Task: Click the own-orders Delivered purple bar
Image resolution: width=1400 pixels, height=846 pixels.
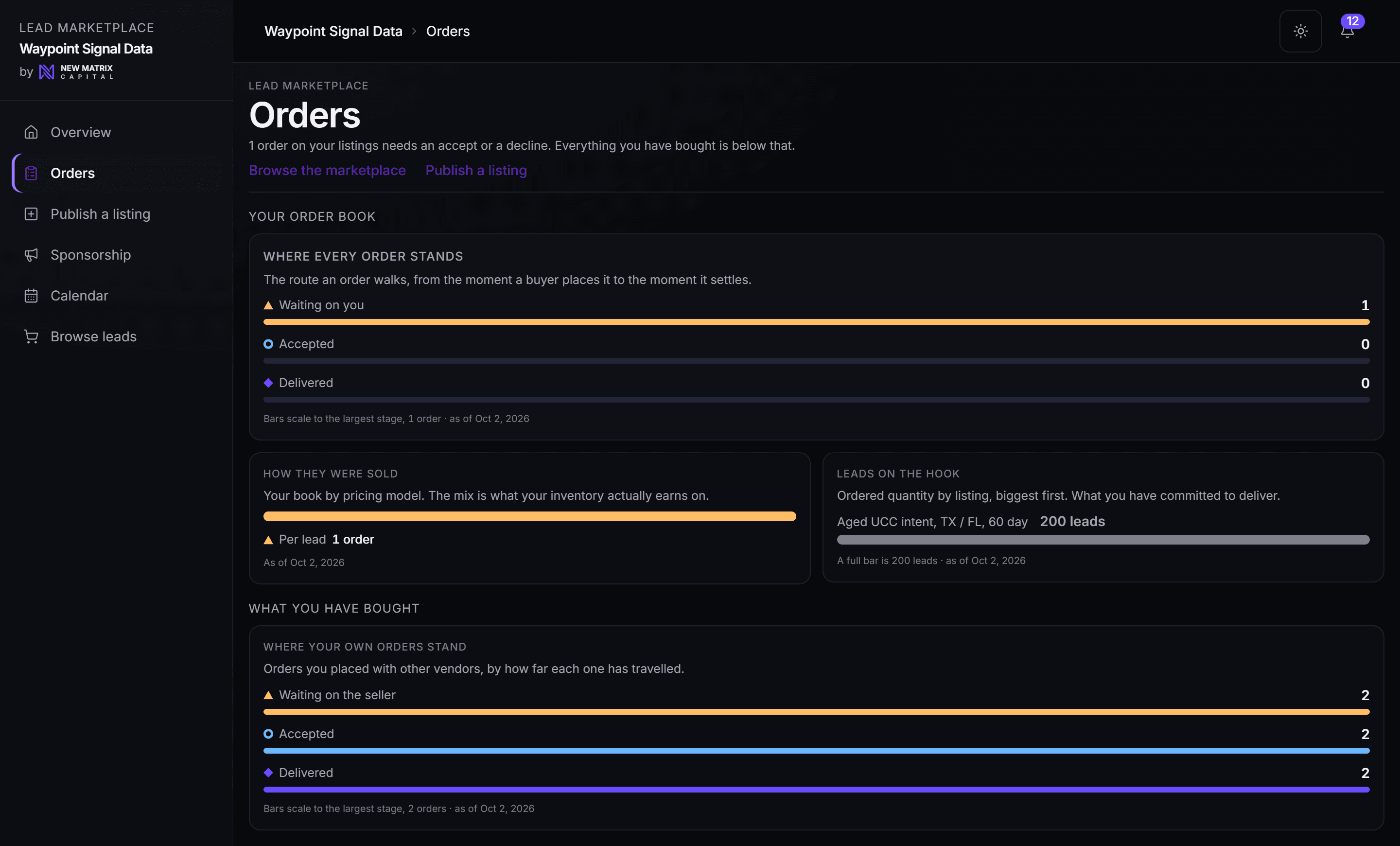Action: pyautogui.click(x=817, y=789)
